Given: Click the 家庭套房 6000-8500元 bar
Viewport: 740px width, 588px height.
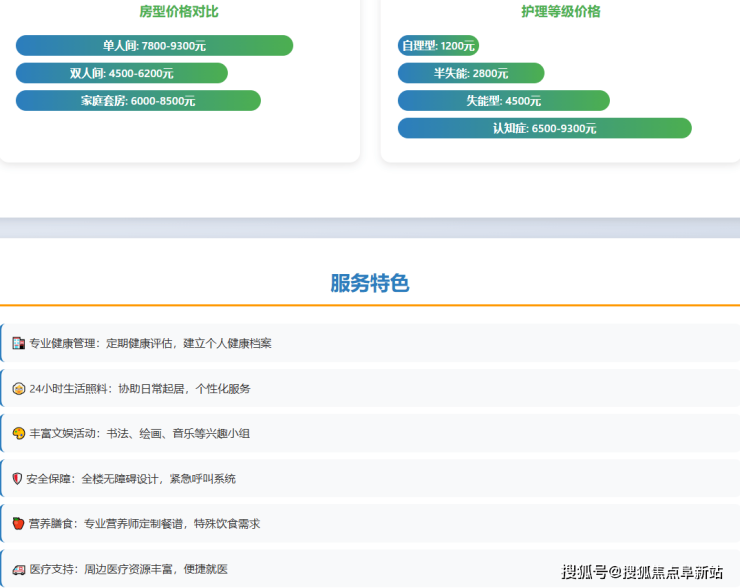Looking at the screenshot, I should point(138,101).
